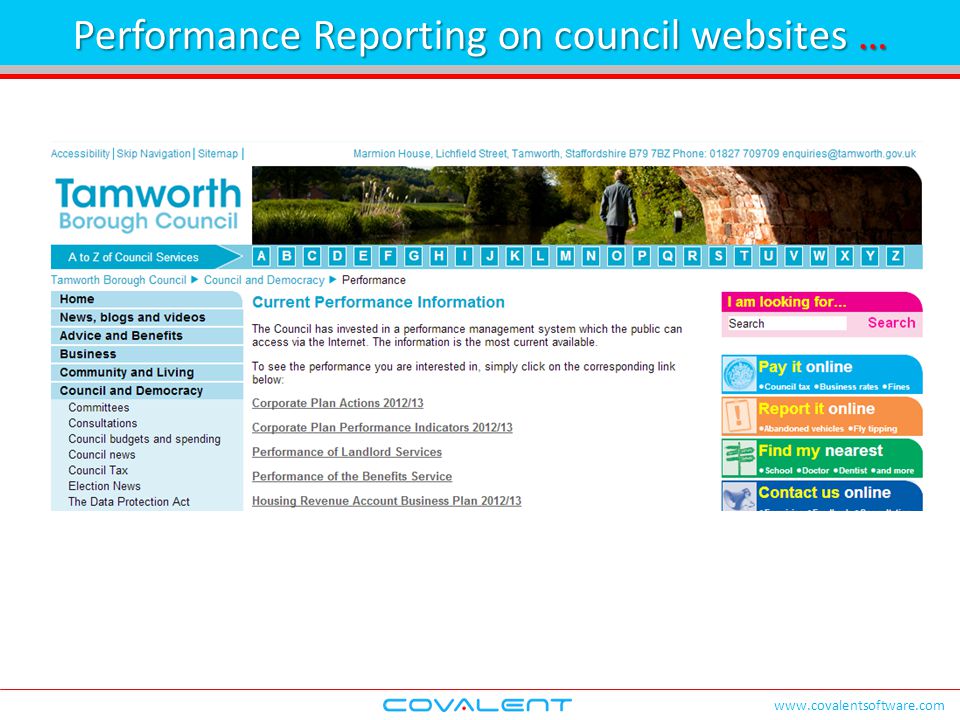This screenshot has width=960, height=720.
Task: Click letter R in the A-Z bar
Action: (x=692, y=256)
